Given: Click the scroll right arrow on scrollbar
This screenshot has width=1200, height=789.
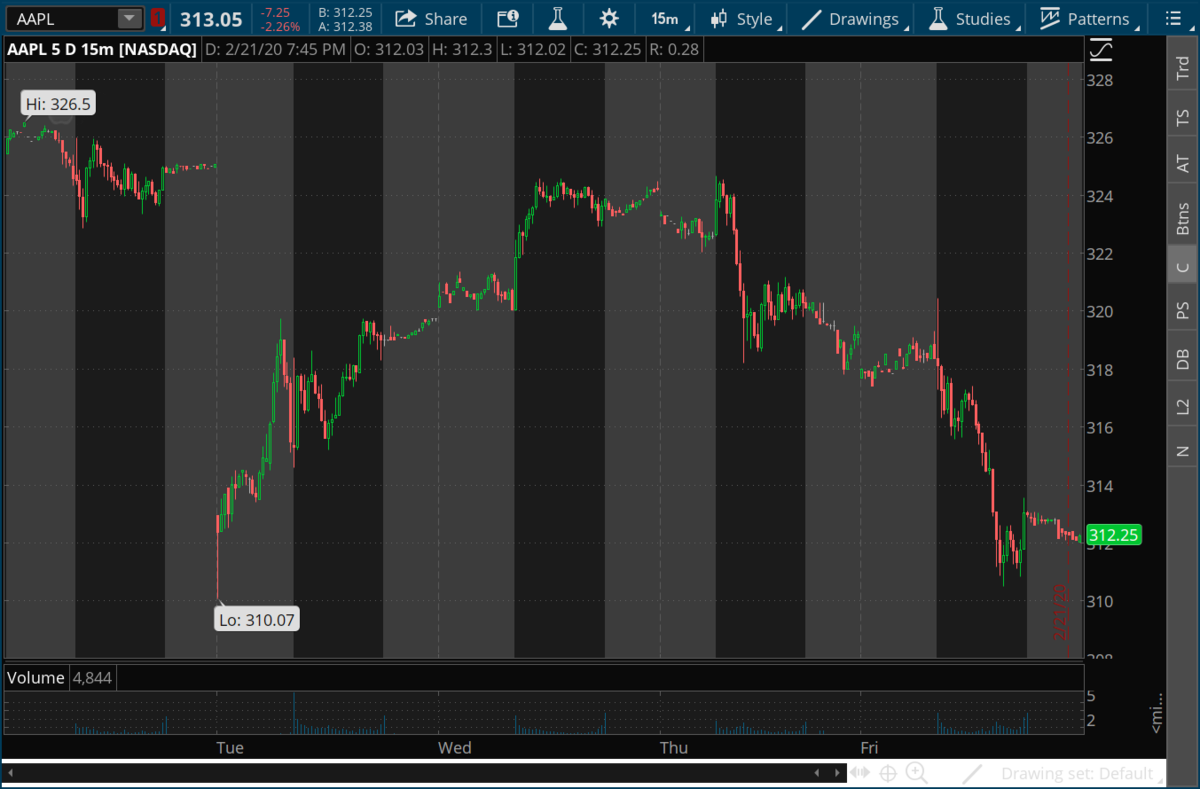Looking at the screenshot, I should pos(839,773).
